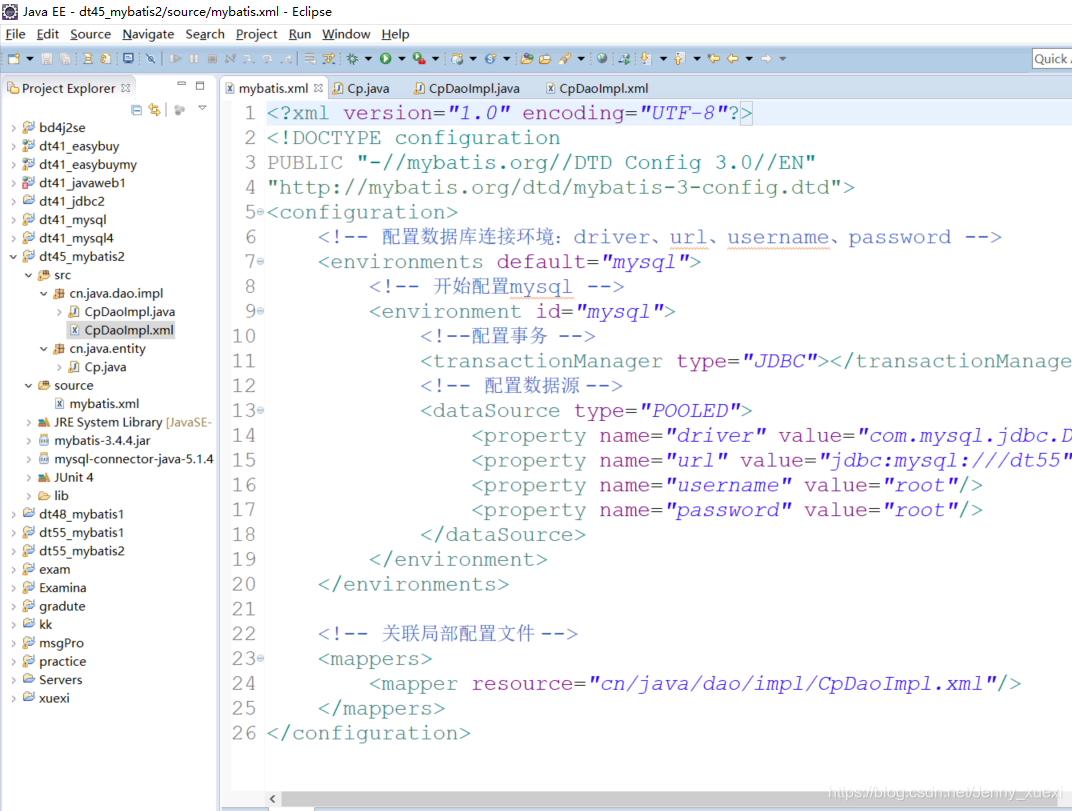This screenshot has height=811, width=1072.
Task: Fold the configuration element at line 5
Action: (x=260, y=213)
